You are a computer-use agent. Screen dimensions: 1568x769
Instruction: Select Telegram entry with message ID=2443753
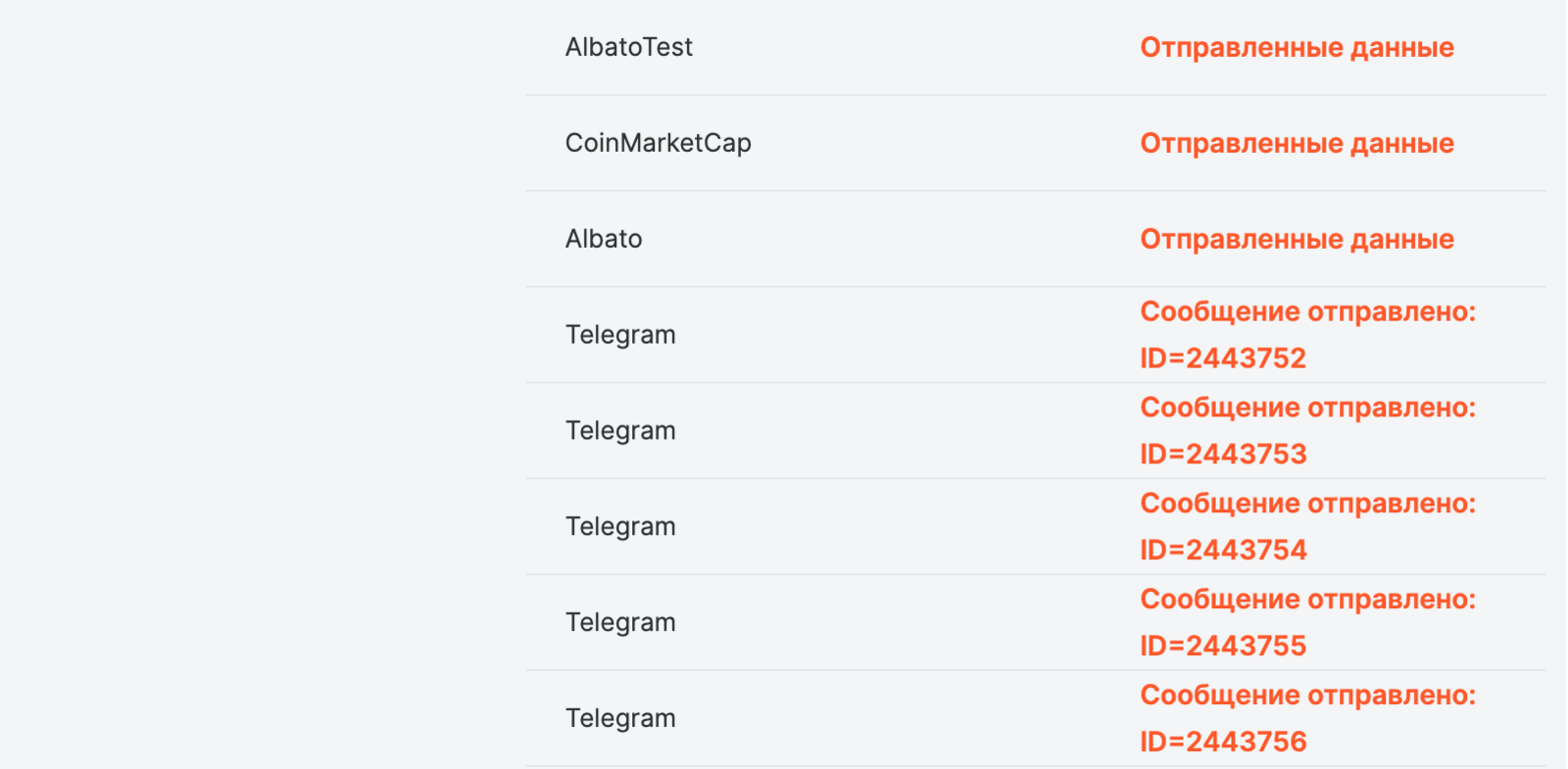pos(620,431)
